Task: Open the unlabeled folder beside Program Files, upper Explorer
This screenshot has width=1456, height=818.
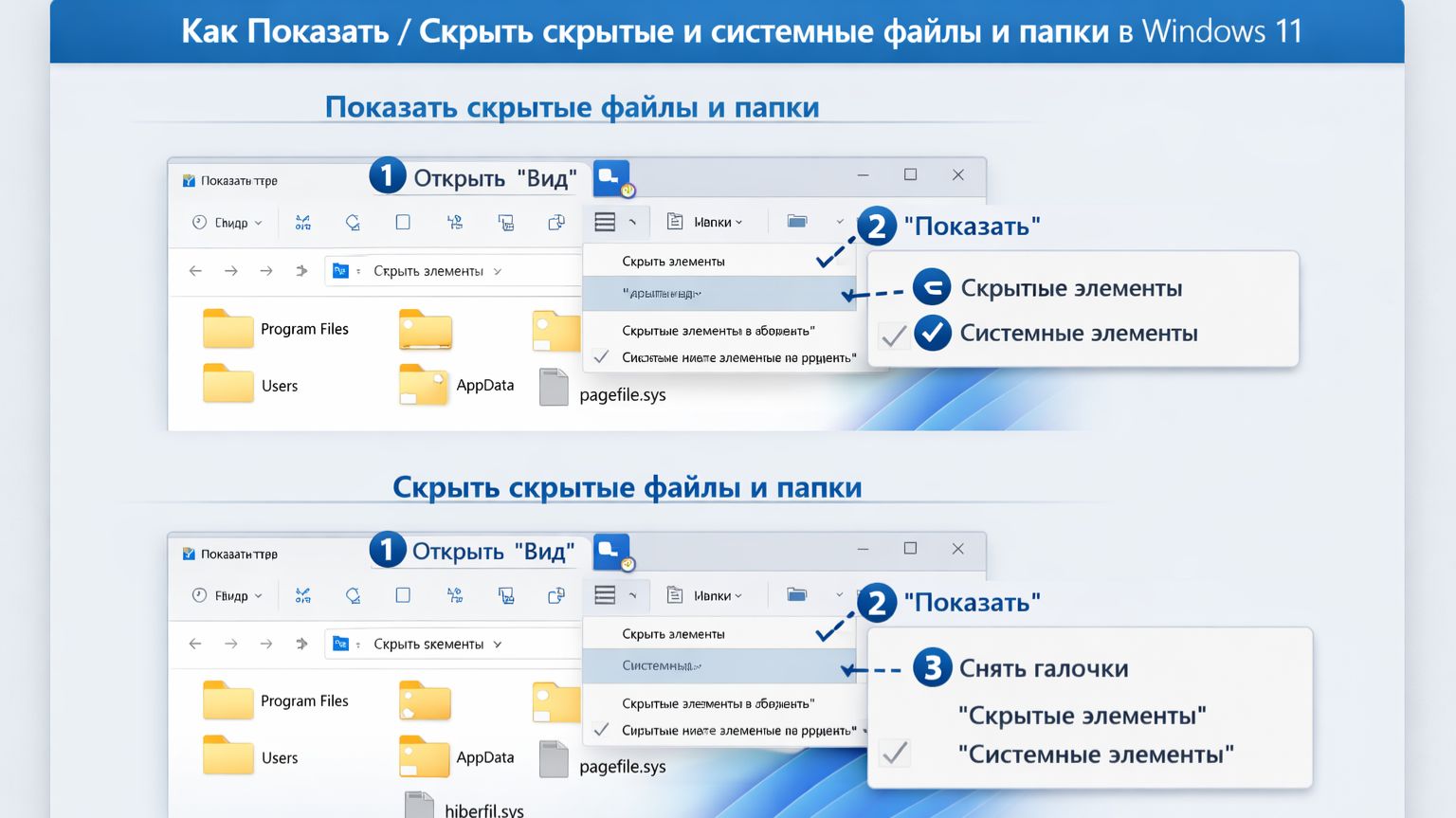Action: click(426, 329)
